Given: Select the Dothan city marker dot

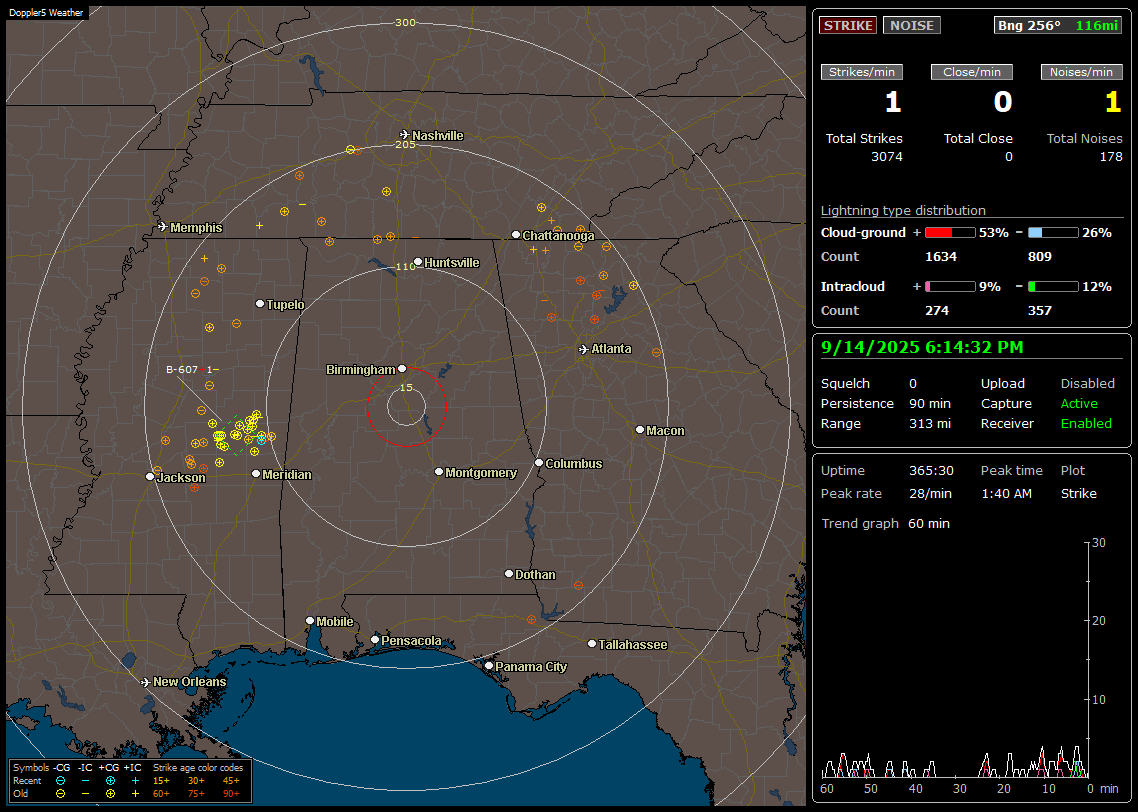Looking at the screenshot, I should 509,574.
